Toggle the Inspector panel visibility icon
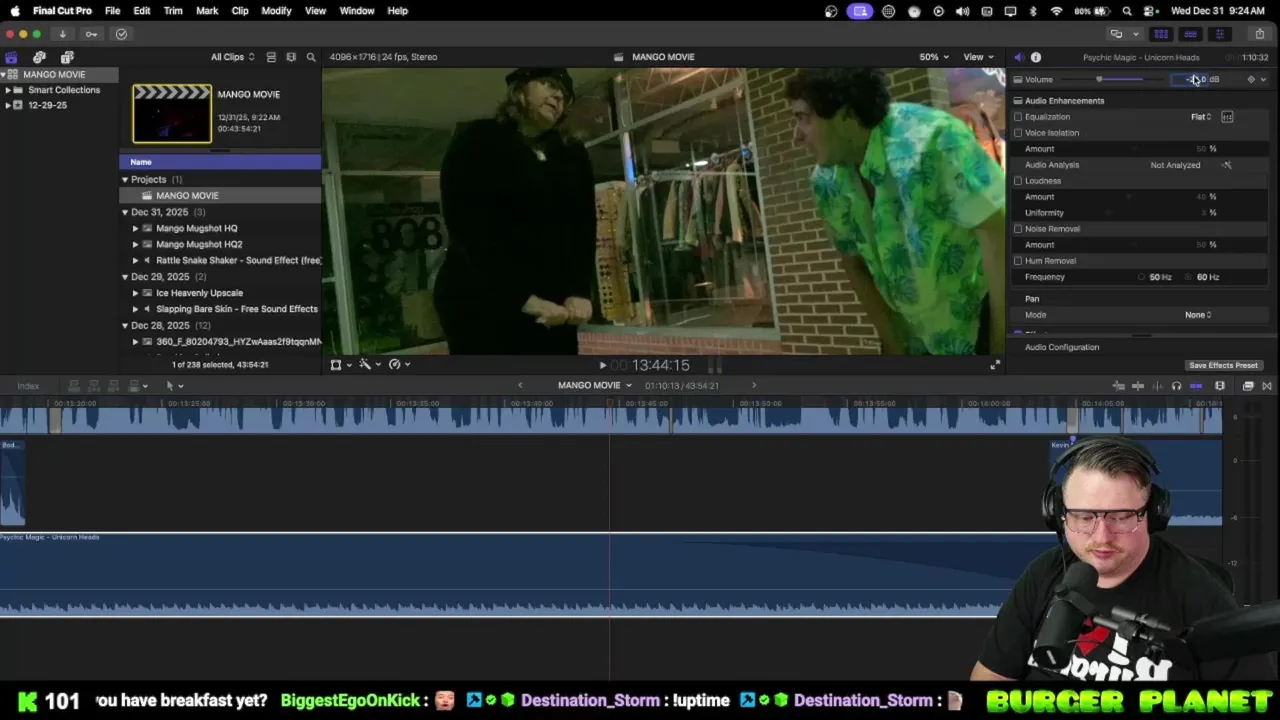1280x720 pixels. pyautogui.click(x=1219, y=34)
